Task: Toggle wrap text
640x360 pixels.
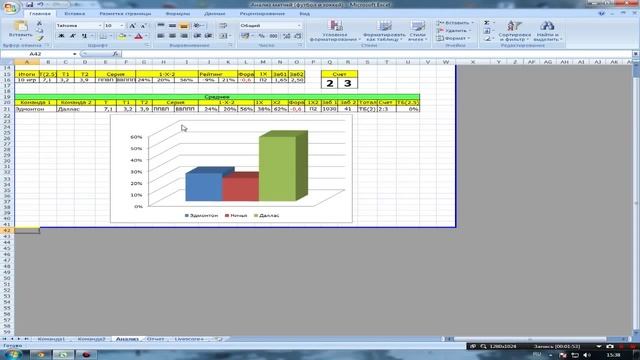Action: pos(223,26)
